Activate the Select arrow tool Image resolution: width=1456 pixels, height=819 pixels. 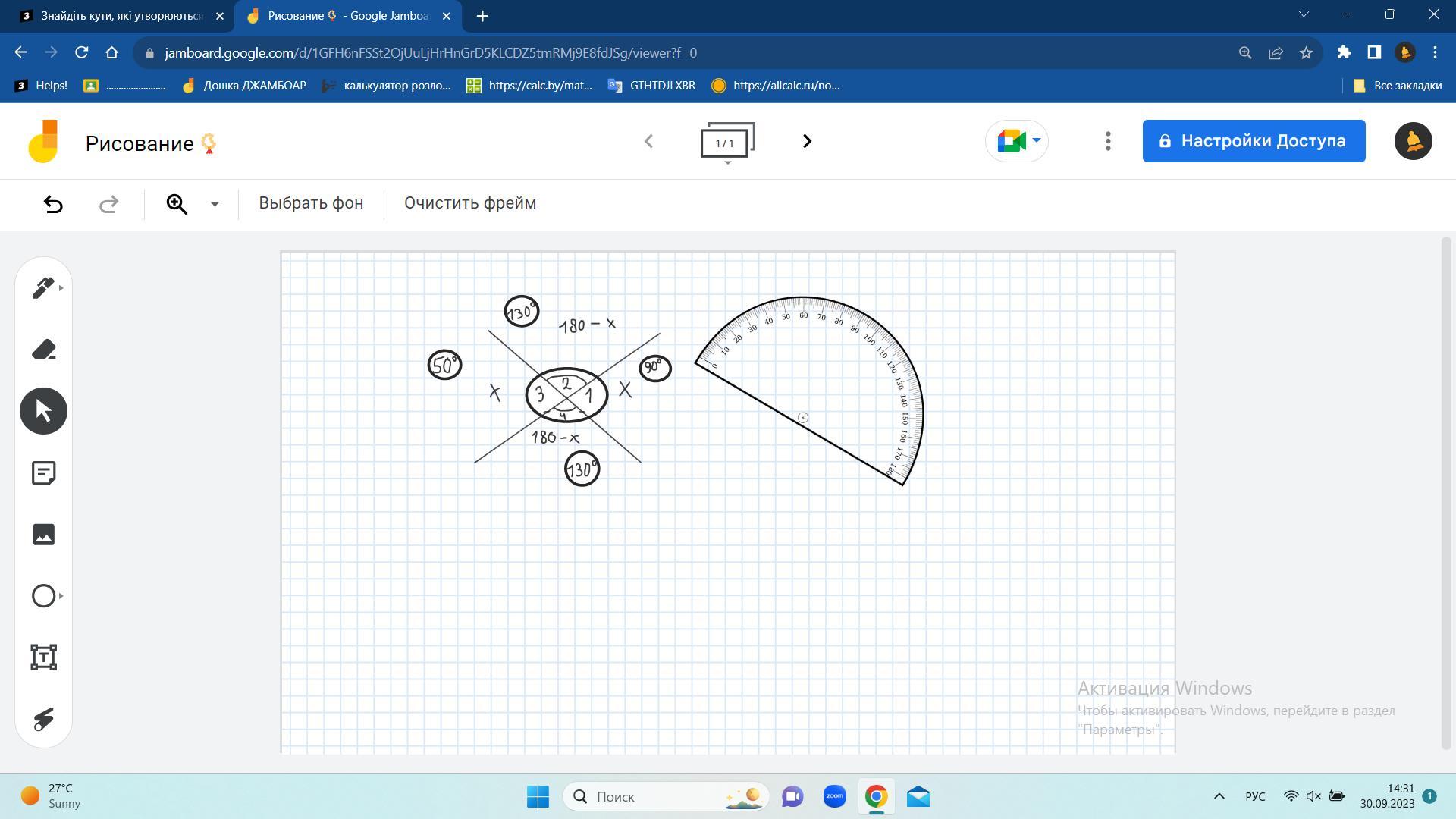43,411
